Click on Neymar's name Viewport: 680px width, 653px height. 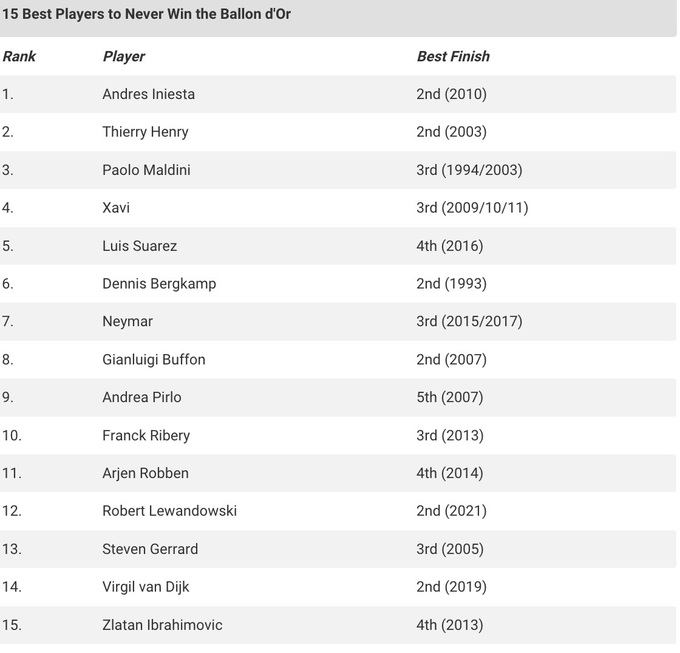[127, 321]
